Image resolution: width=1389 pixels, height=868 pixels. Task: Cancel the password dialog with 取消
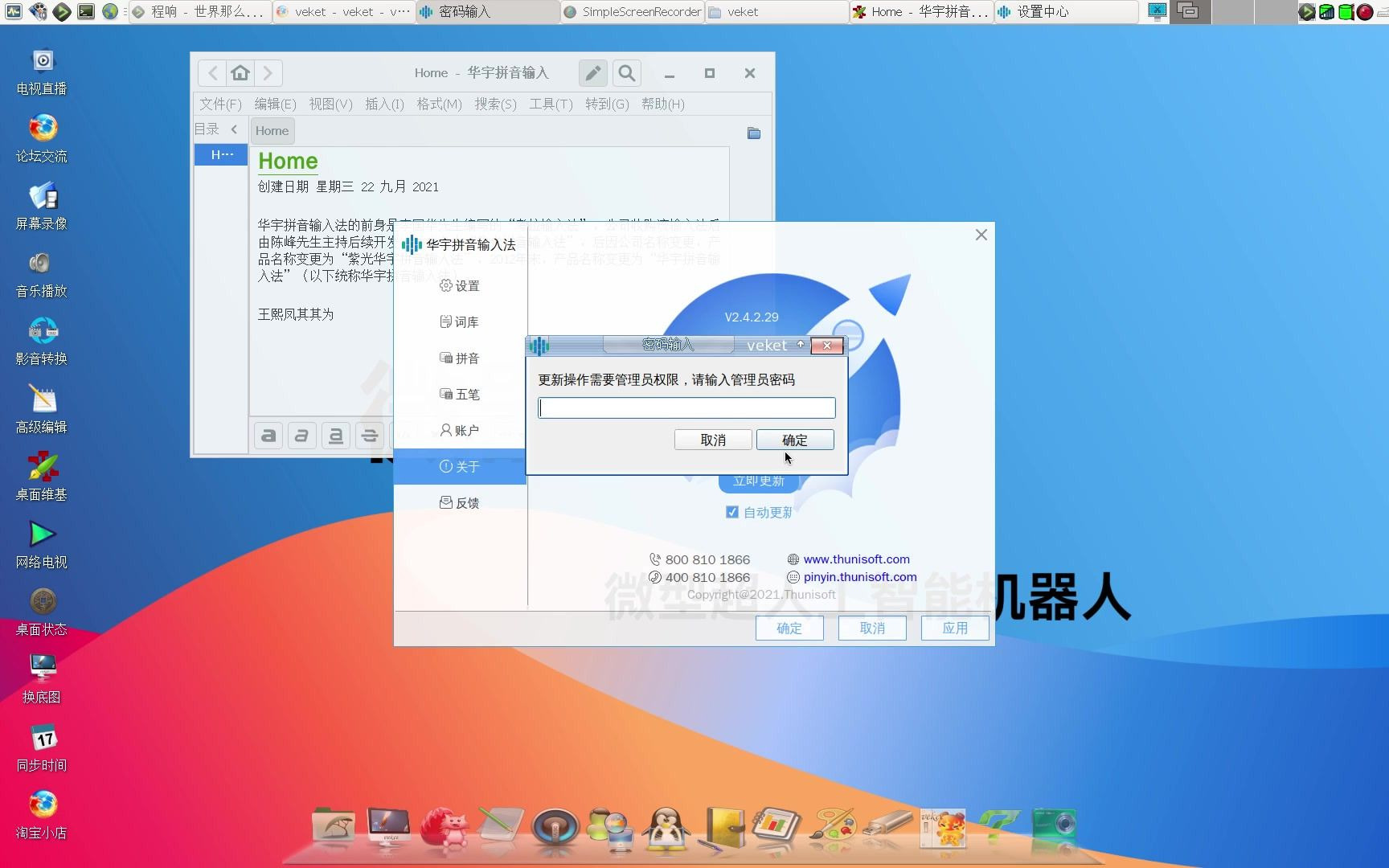713,440
